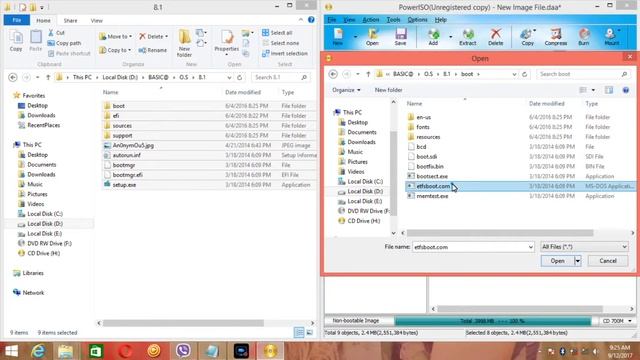The image size is (640, 360).
Task: Click the Open dialog help icon
Action: point(626,90)
